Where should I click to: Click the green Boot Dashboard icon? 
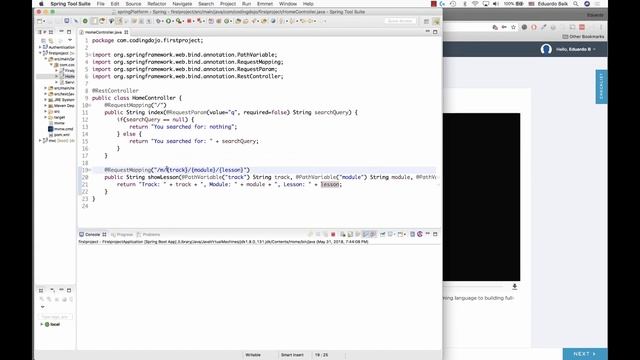coord(85,21)
